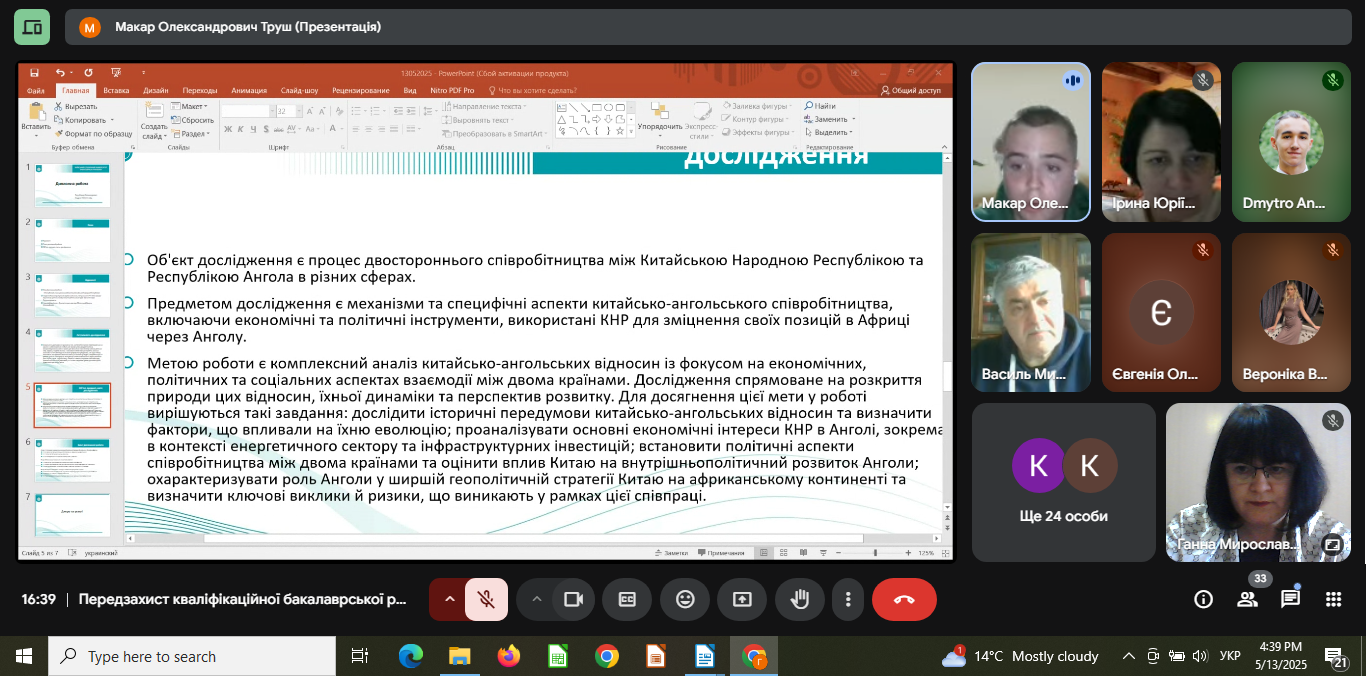Viewport: 1366px width, 676px height.
Task: Open meeting details info icon
Action: click(1204, 599)
